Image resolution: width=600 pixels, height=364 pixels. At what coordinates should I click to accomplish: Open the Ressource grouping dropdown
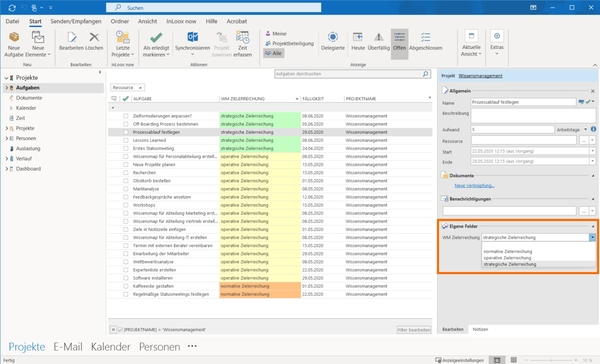(127, 88)
